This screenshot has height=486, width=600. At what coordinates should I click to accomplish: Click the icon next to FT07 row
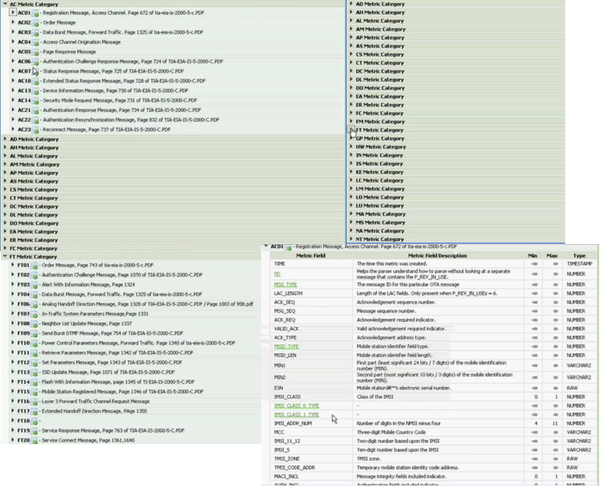(34, 314)
